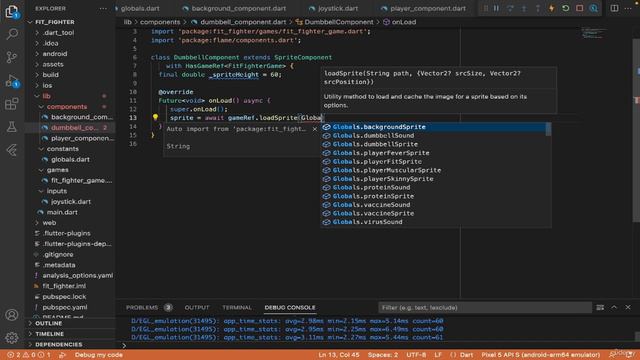This screenshot has height=360, width=640.
Task: Open the Extensions view
Action: pos(12,104)
